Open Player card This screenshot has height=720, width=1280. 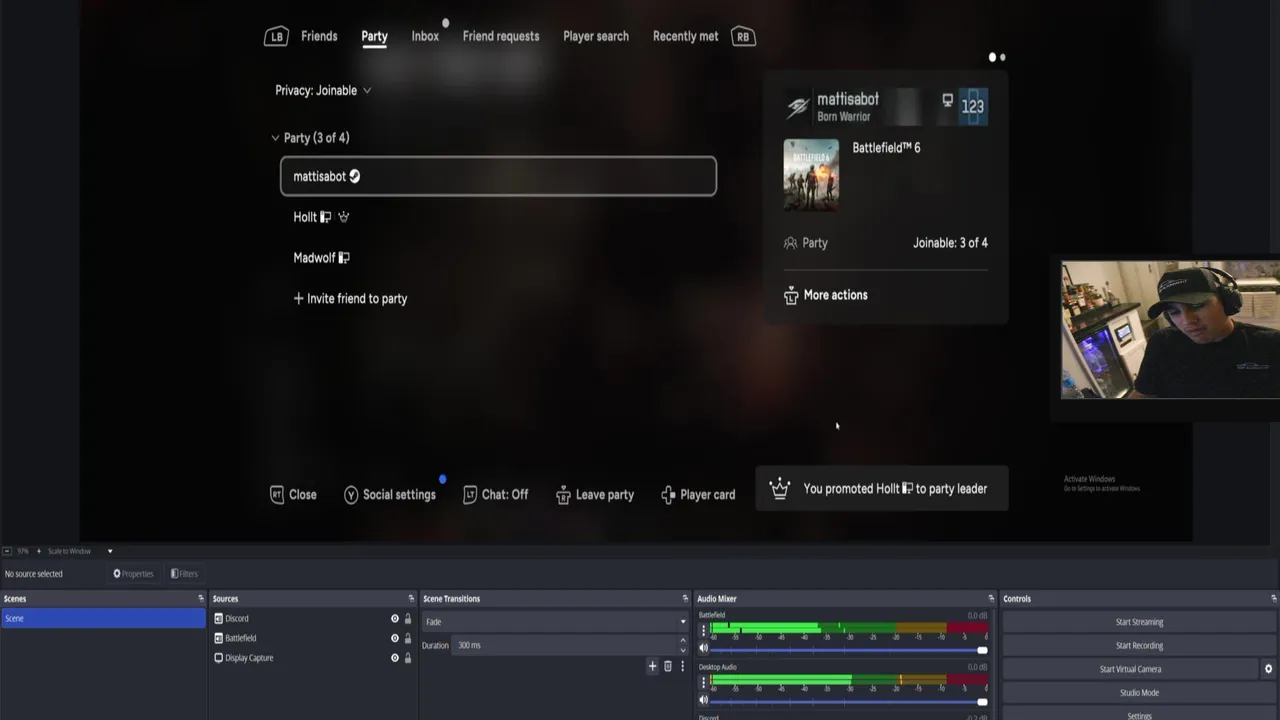tap(698, 494)
